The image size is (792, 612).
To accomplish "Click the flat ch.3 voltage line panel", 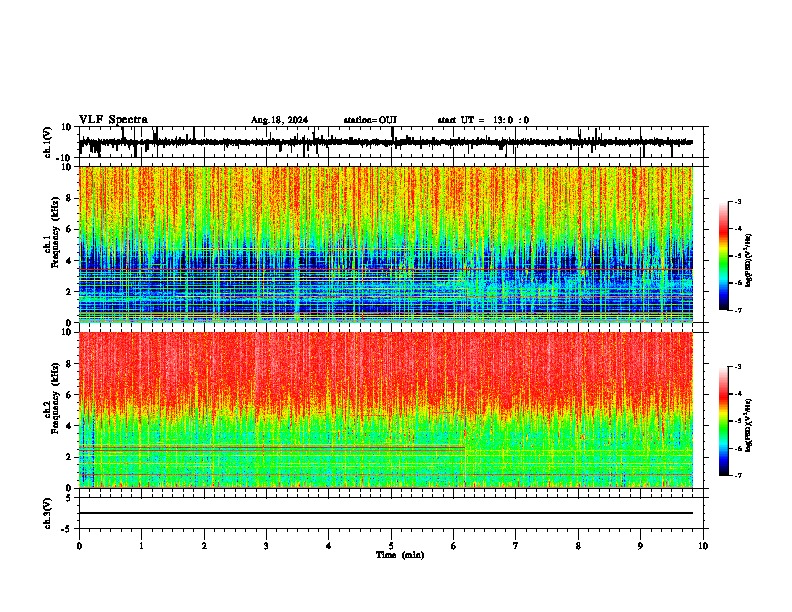I will (391, 513).
